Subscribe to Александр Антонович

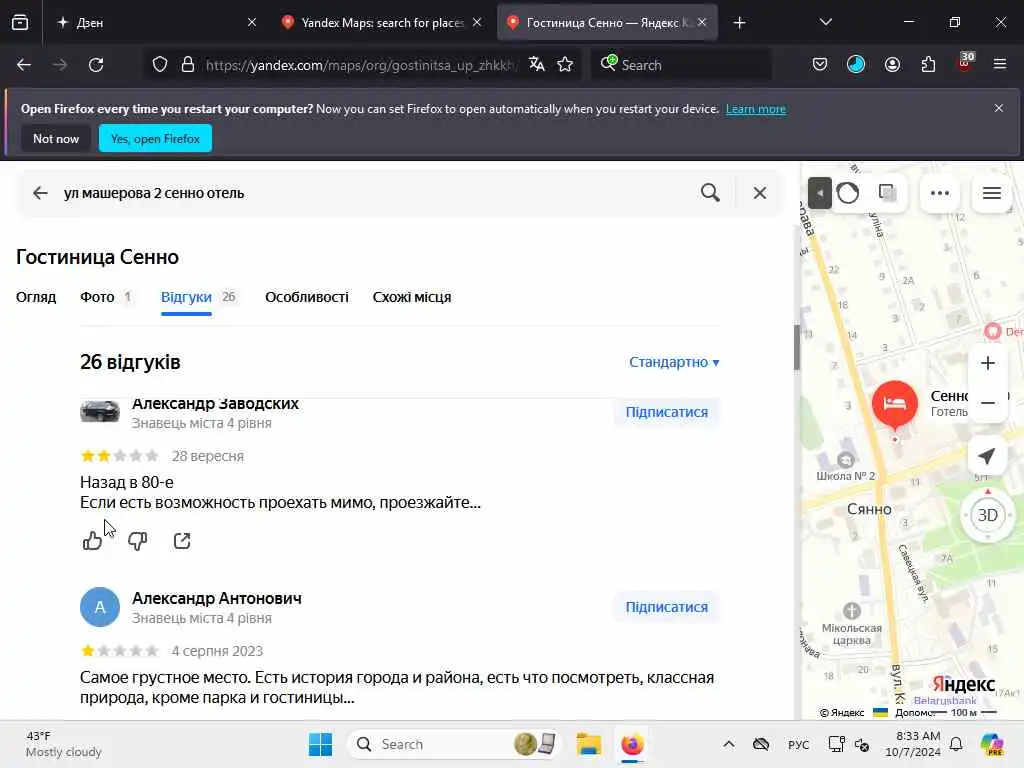(667, 607)
